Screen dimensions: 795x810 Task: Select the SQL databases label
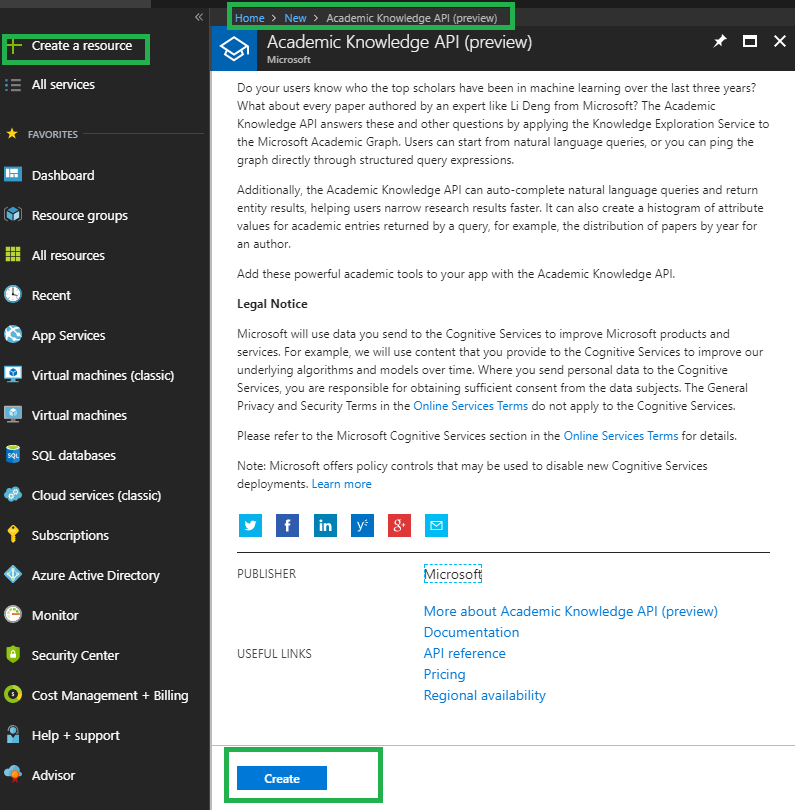click(73, 455)
